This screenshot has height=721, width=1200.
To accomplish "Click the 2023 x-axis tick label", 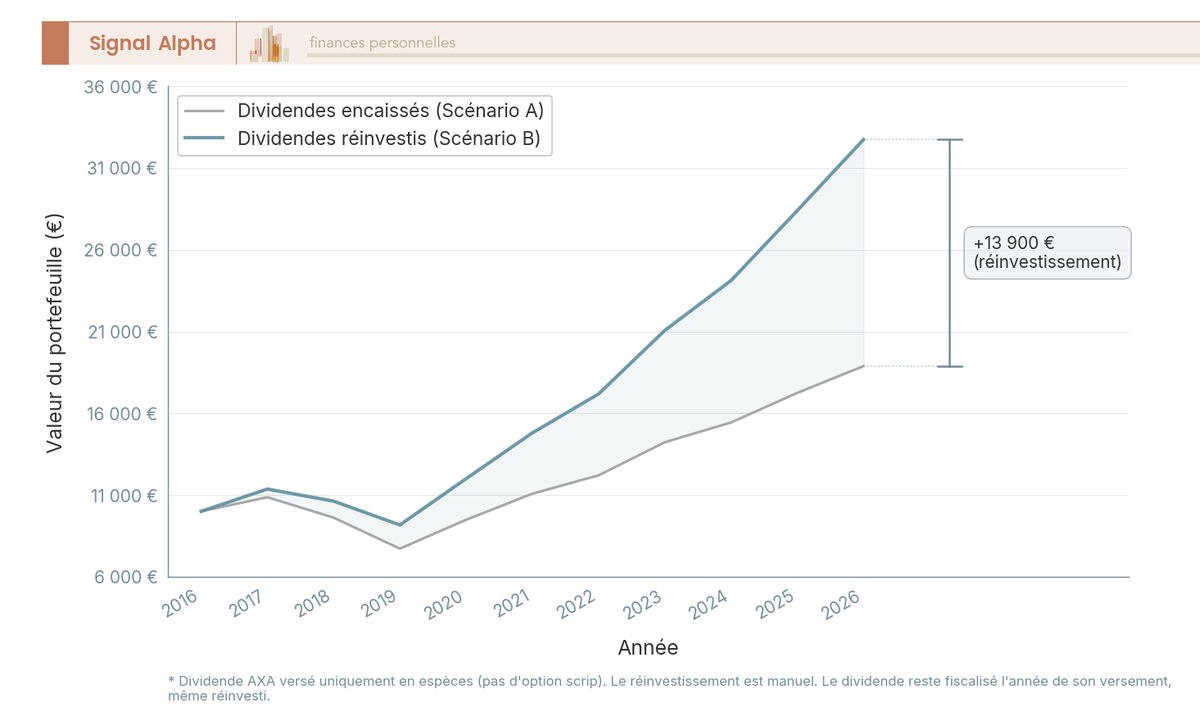I will pyautogui.click(x=643, y=604).
